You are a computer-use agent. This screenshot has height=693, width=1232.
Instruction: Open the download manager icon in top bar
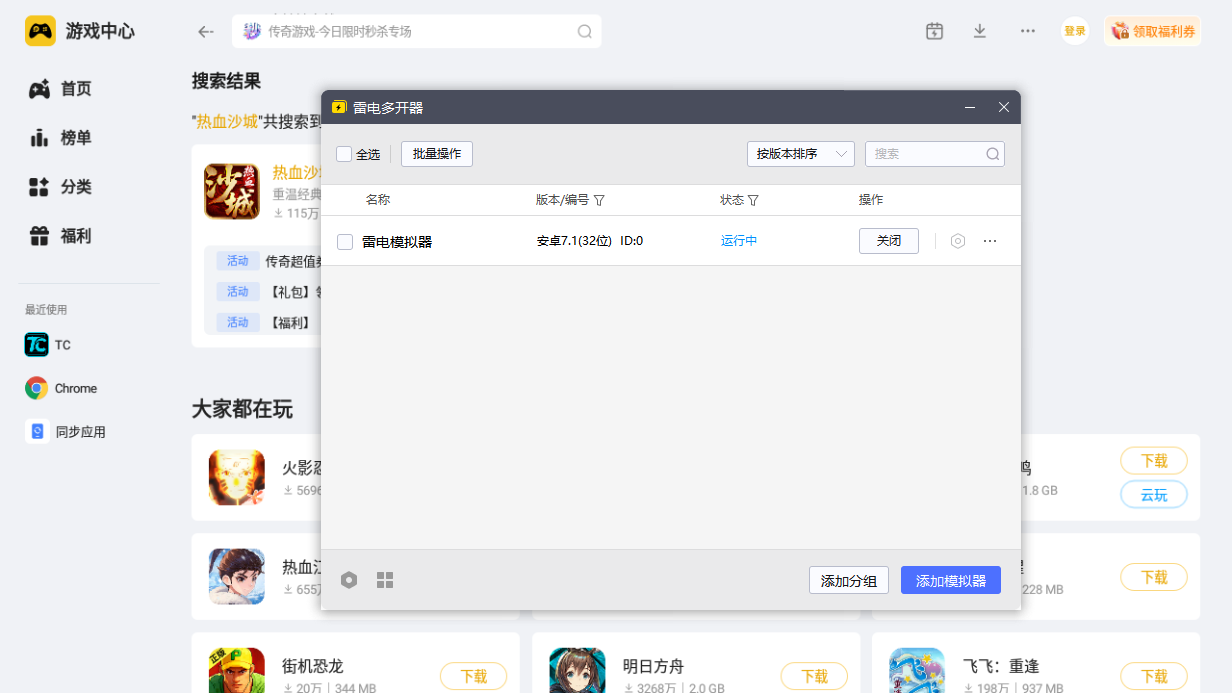tap(980, 31)
